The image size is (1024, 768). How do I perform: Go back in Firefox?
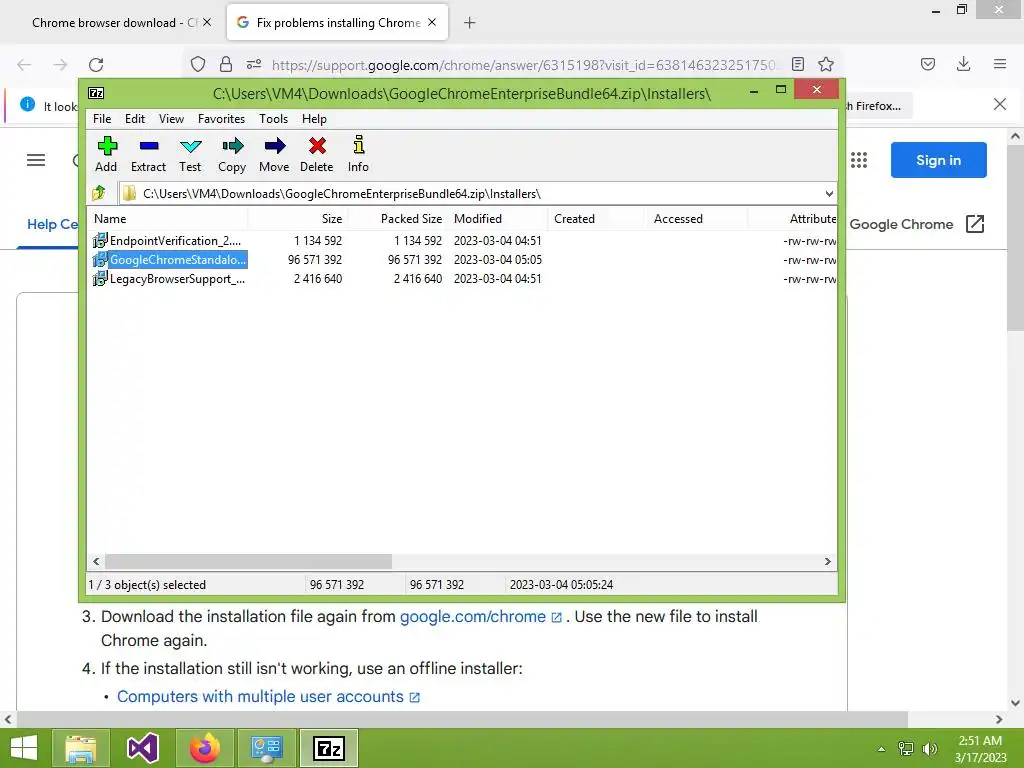point(24,65)
